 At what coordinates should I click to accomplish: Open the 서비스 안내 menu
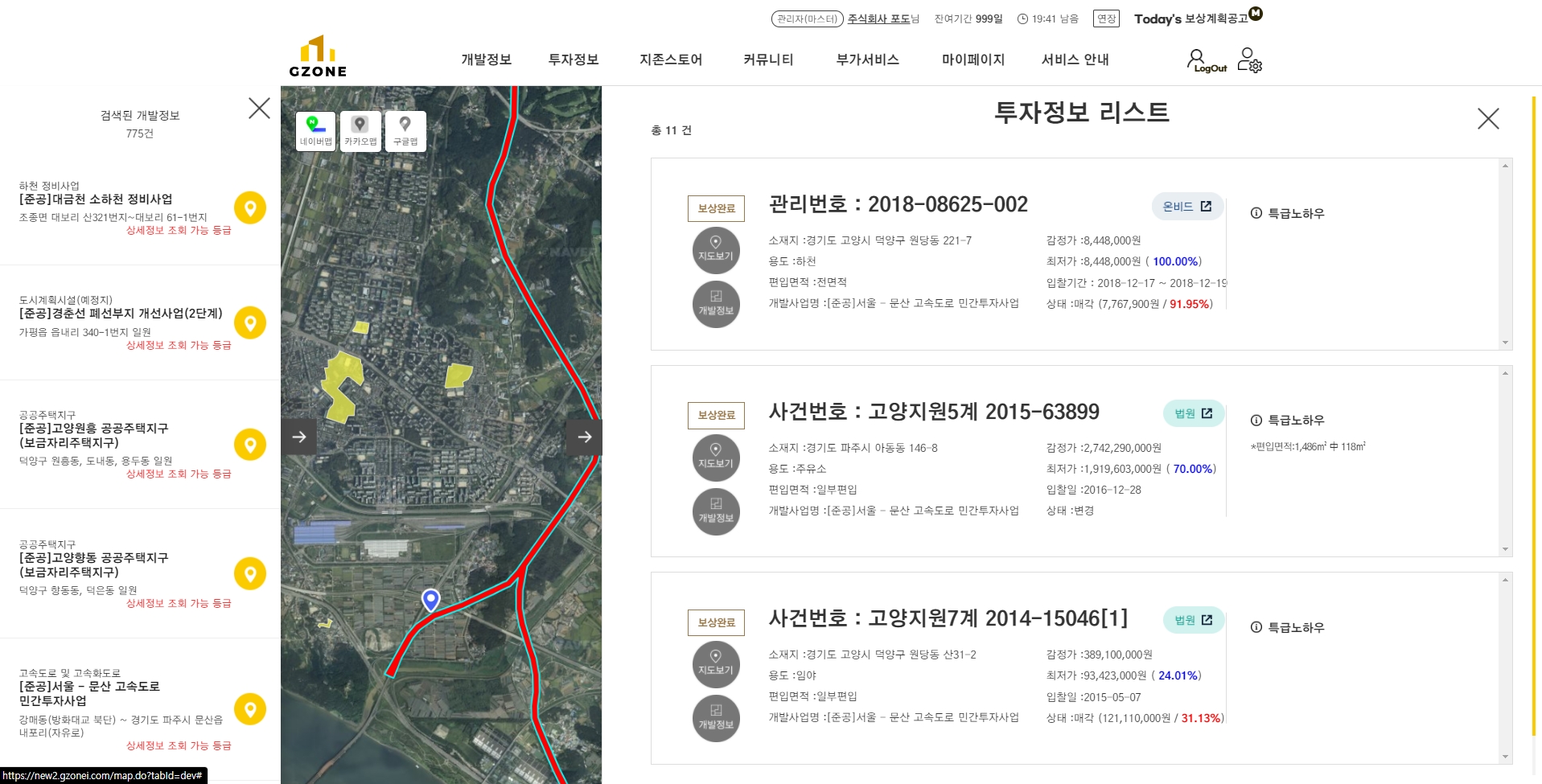click(x=1075, y=60)
